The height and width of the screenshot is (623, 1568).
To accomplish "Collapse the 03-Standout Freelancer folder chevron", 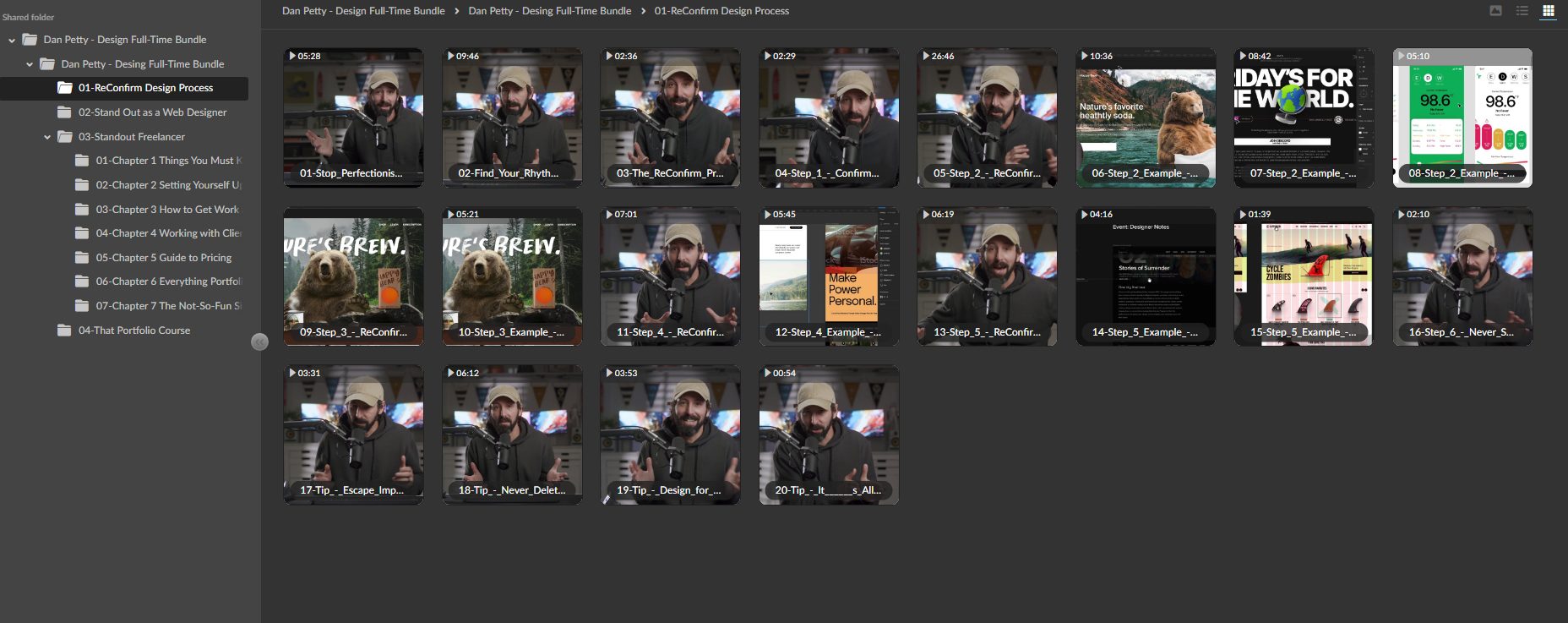I will pyautogui.click(x=47, y=137).
